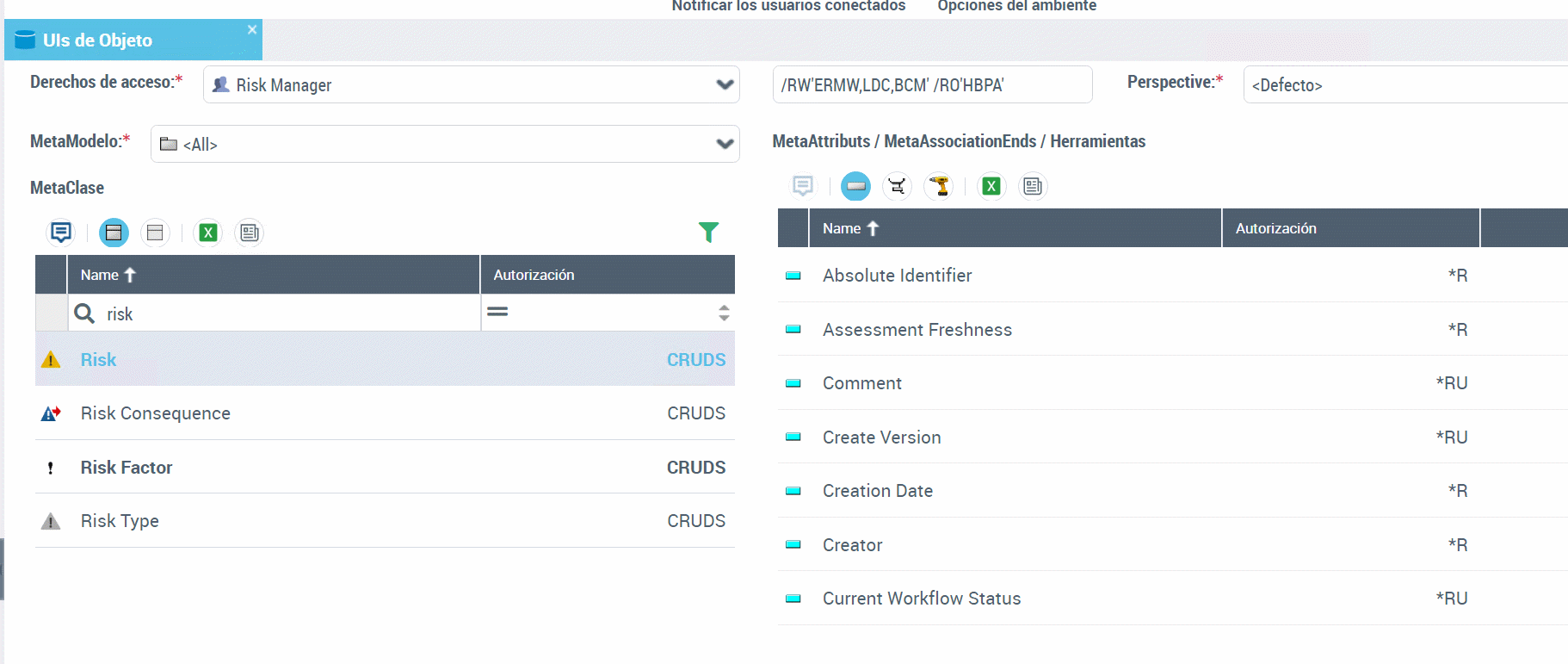Select the Risk Factor row

pos(385,467)
